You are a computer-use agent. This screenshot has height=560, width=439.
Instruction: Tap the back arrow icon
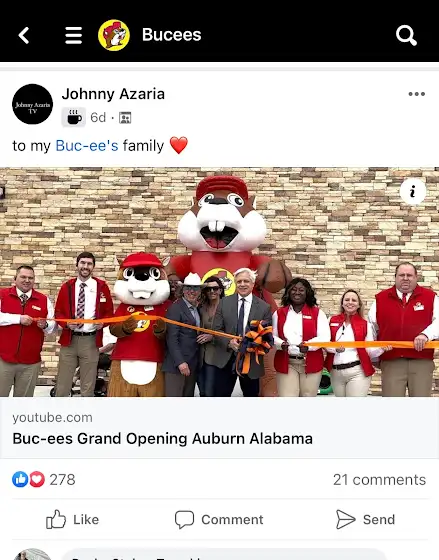pyautogui.click(x=24, y=35)
